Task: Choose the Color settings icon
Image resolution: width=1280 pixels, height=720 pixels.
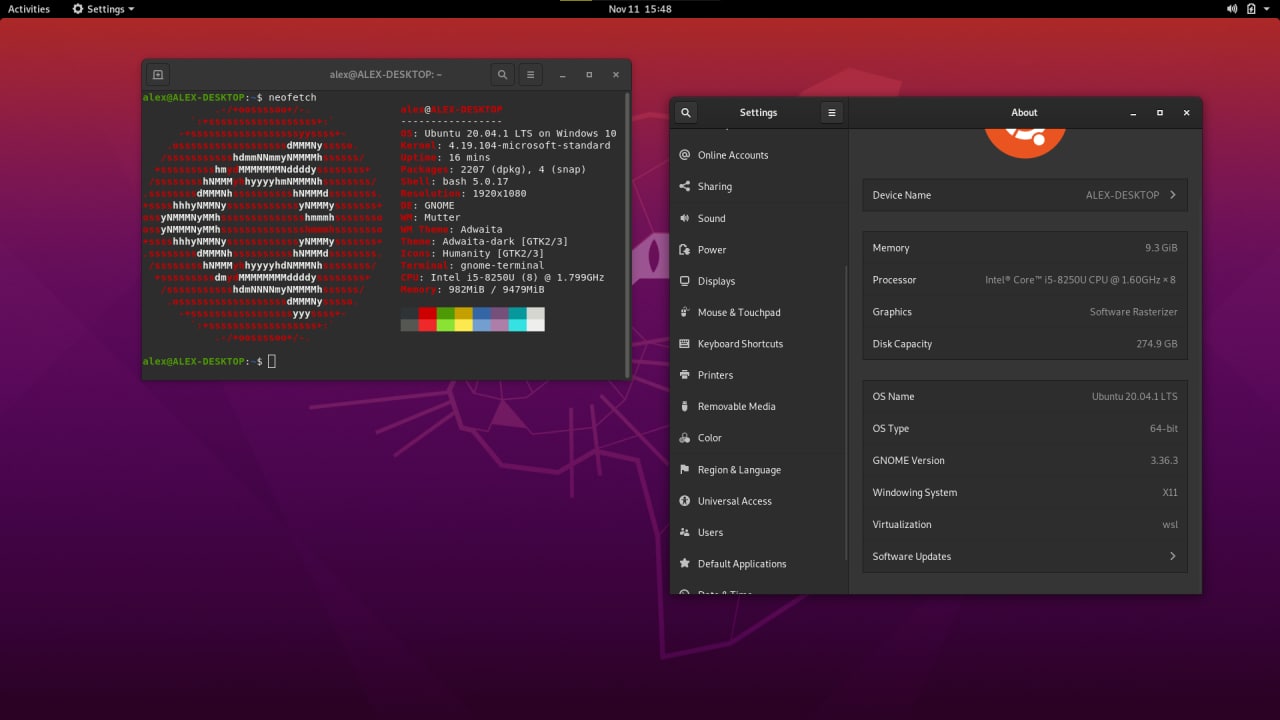Action: coord(685,438)
